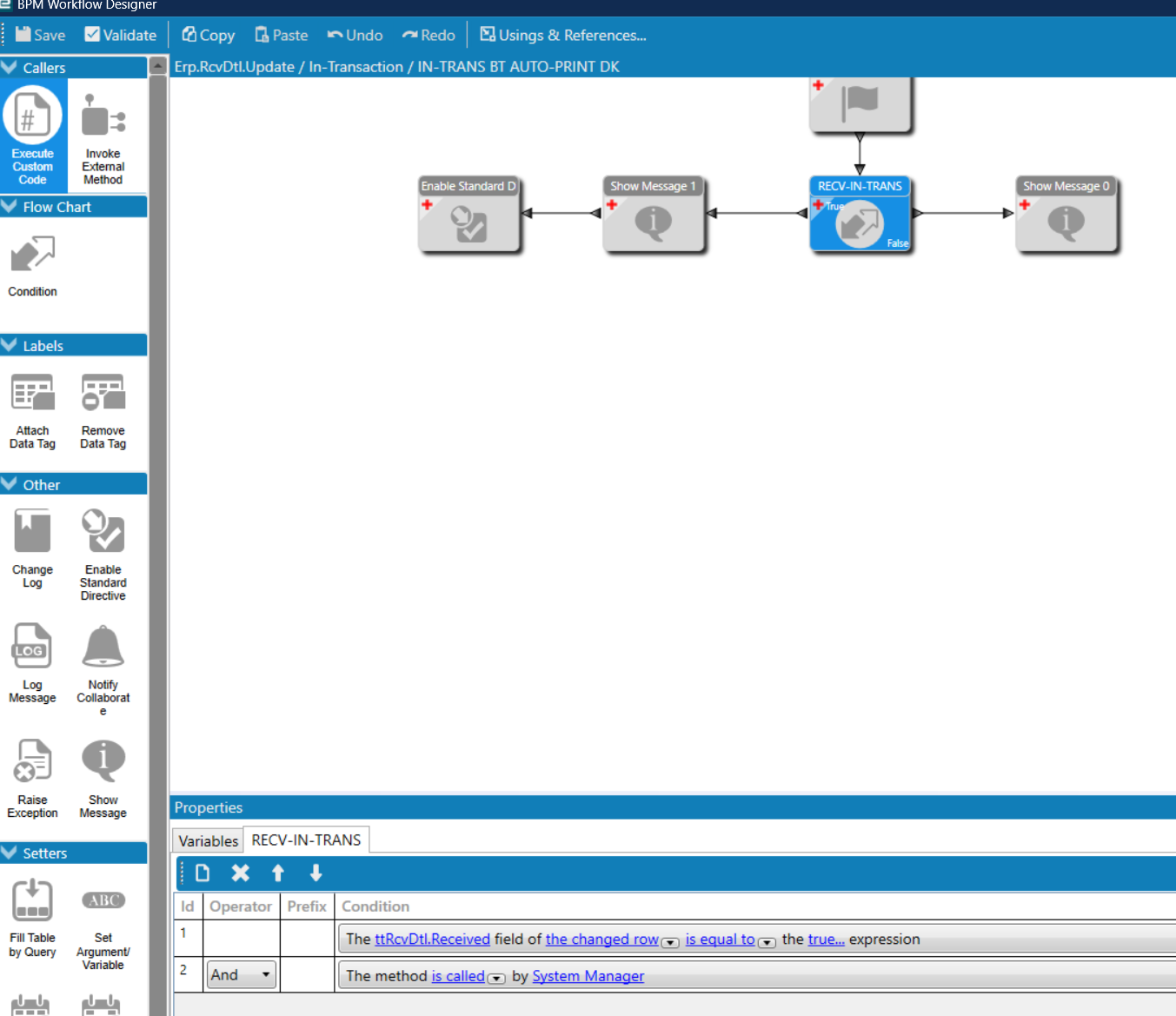
Task: Add a new condition row
Action: [203, 873]
